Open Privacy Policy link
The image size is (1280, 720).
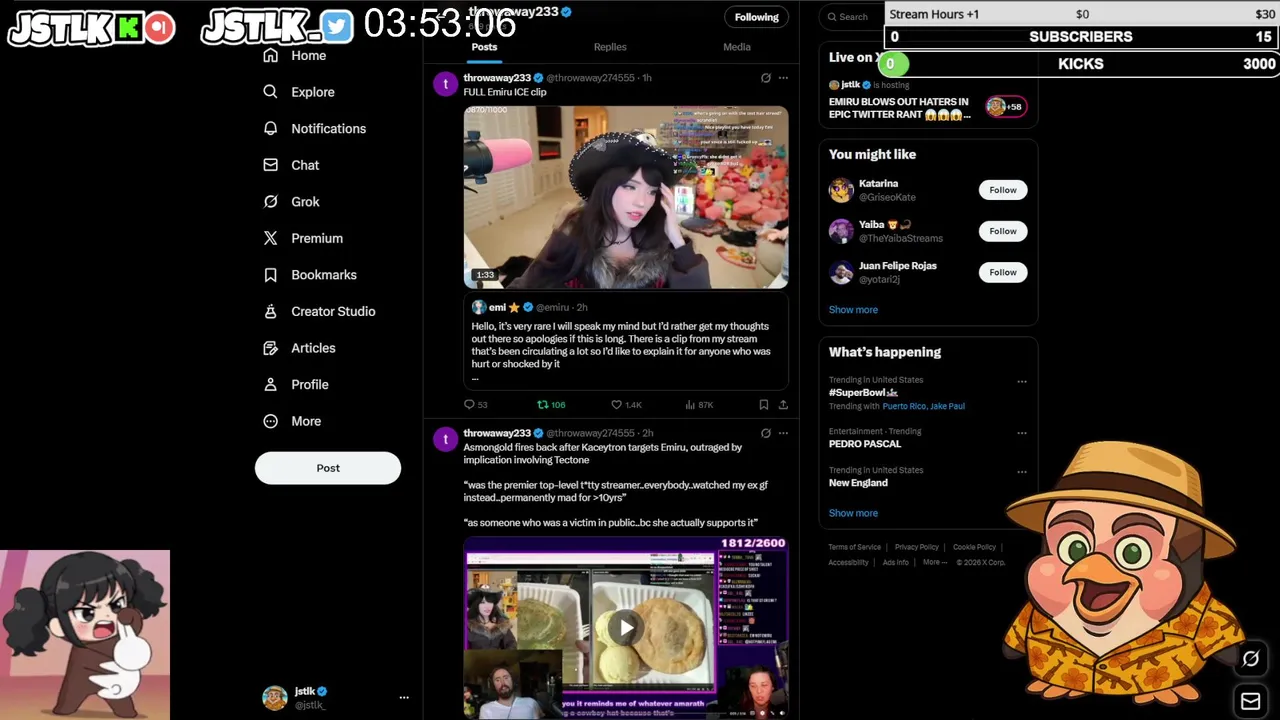916,547
